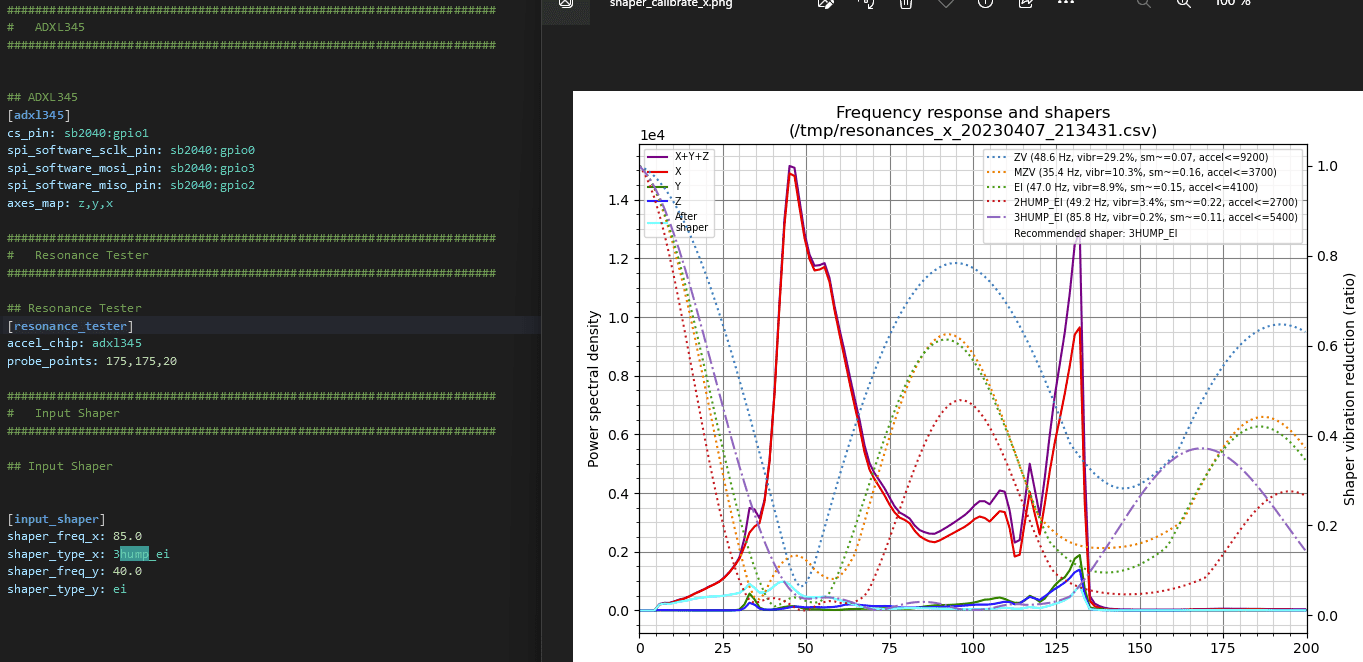This screenshot has width=1363, height=662.
Task: Click the '## Resonance Tester' comment line
Action: [74, 308]
